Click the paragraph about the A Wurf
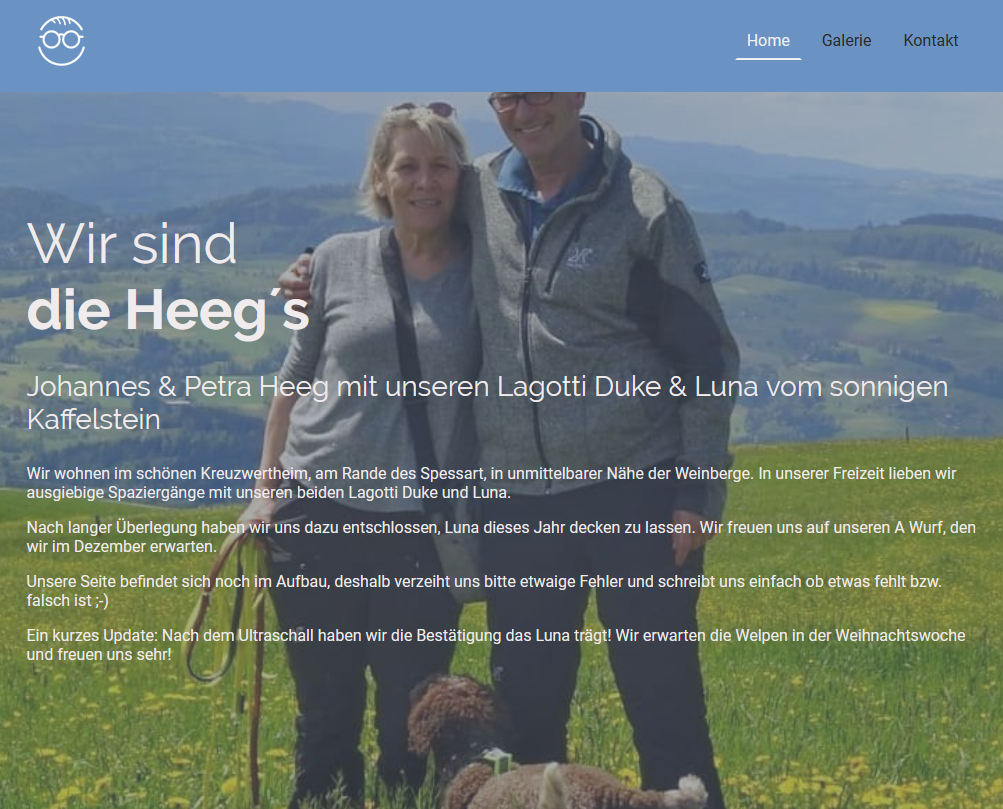Screen dimensions: 1003x809 click(x=501, y=537)
